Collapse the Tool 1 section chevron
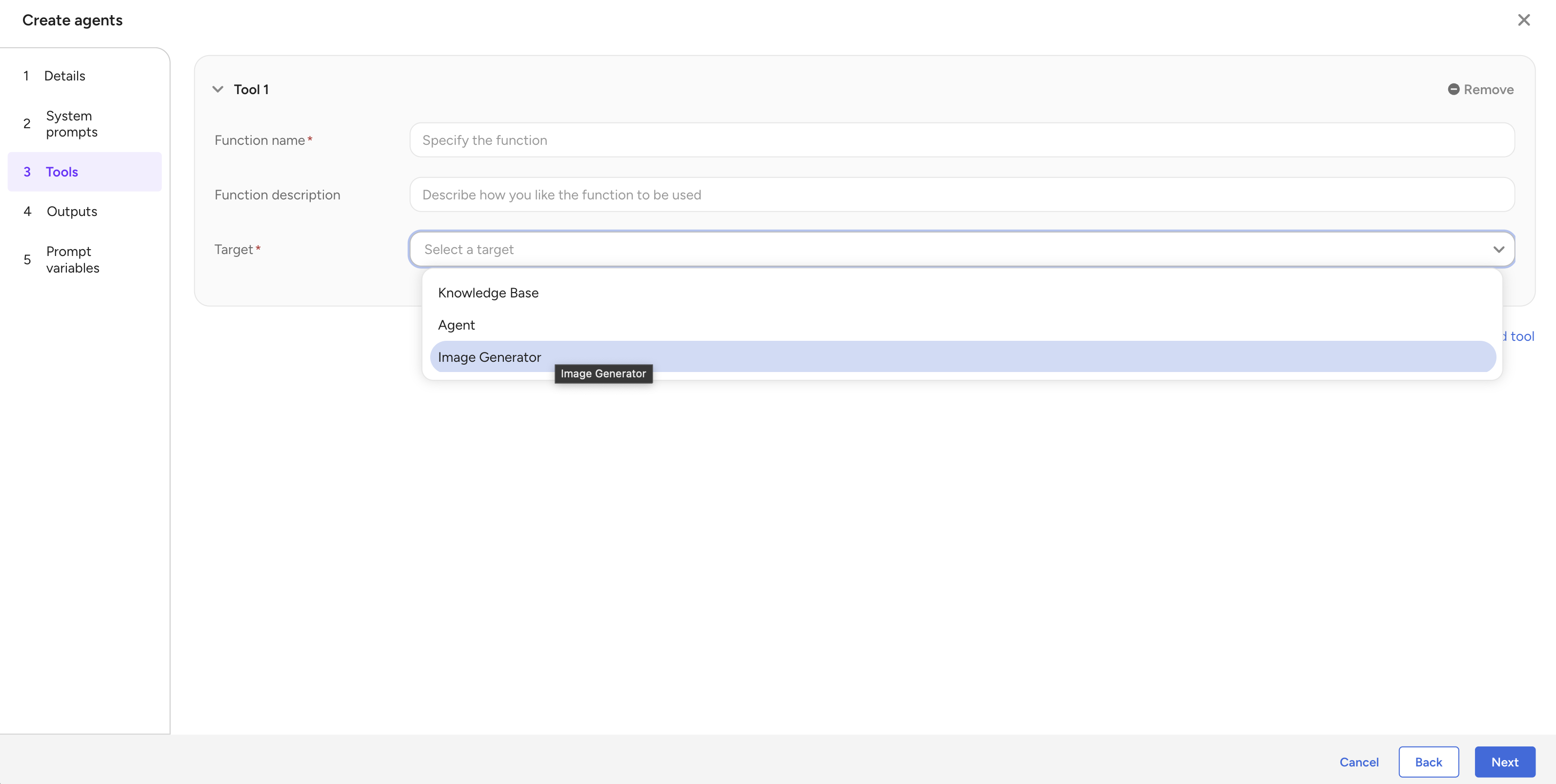 tap(218, 89)
